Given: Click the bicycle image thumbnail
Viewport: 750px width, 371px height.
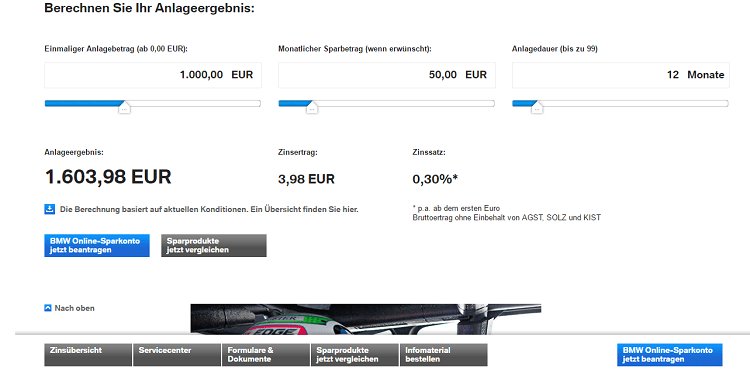Looking at the screenshot, I should pyautogui.click(x=366, y=319).
